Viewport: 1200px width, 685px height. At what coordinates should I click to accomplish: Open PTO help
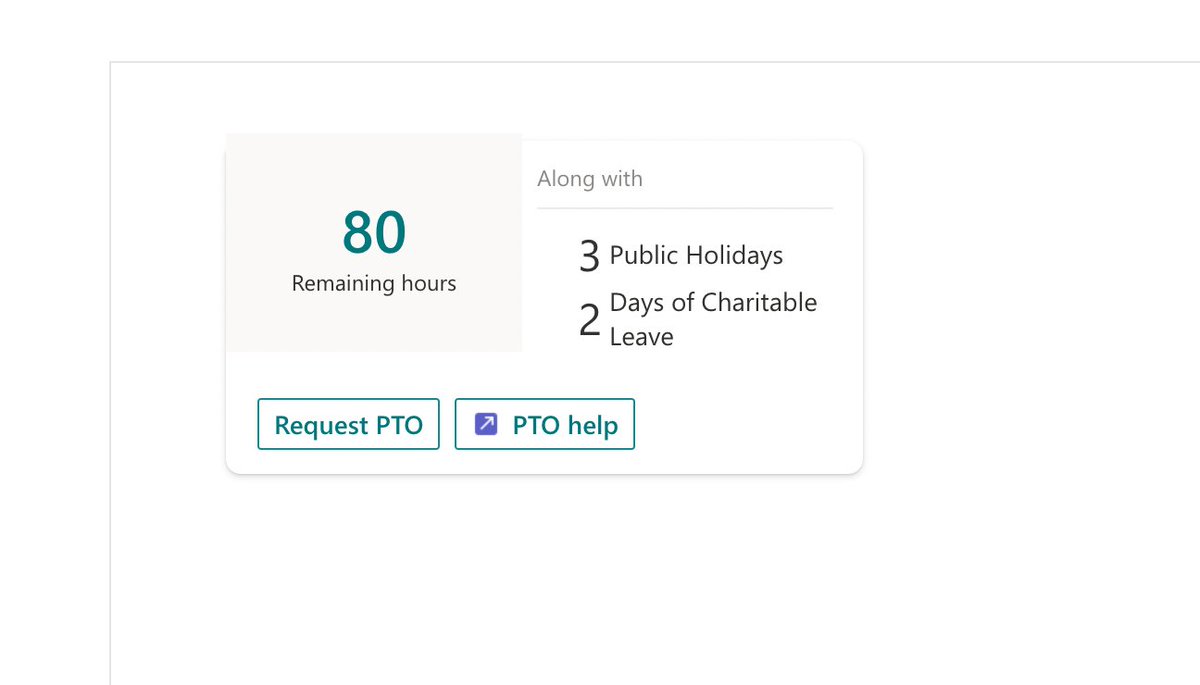coord(545,424)
